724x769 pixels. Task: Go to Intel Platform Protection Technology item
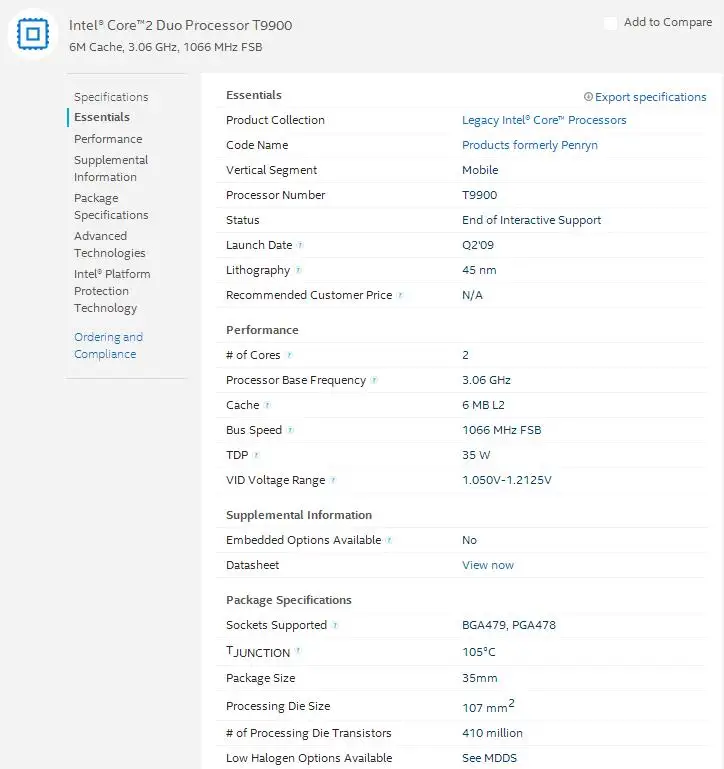point(112,291)
